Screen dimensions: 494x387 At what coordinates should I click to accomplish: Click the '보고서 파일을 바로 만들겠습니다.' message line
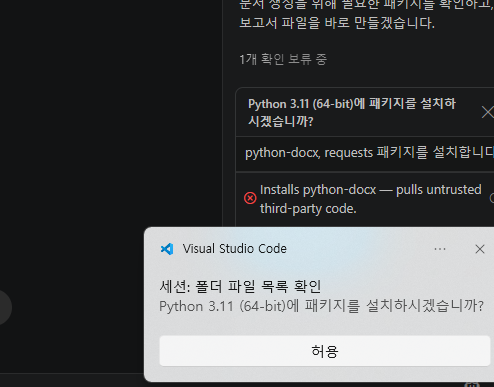point(337,23)
